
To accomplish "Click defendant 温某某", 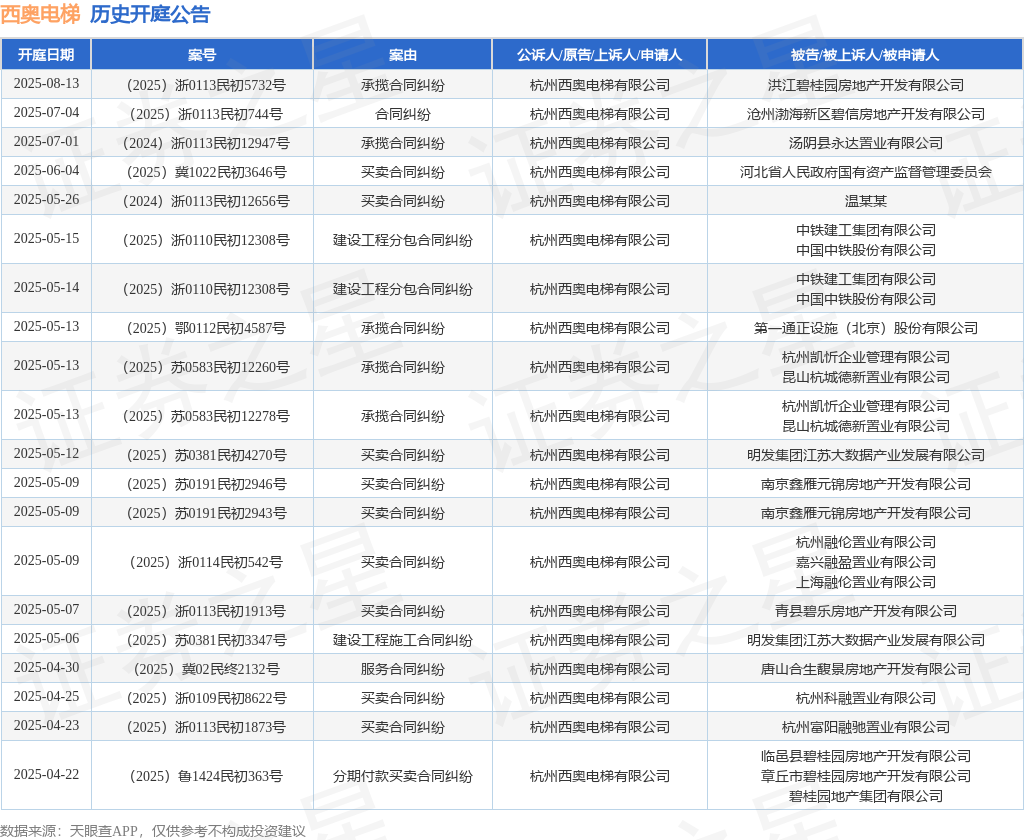I will pos(865,201).
